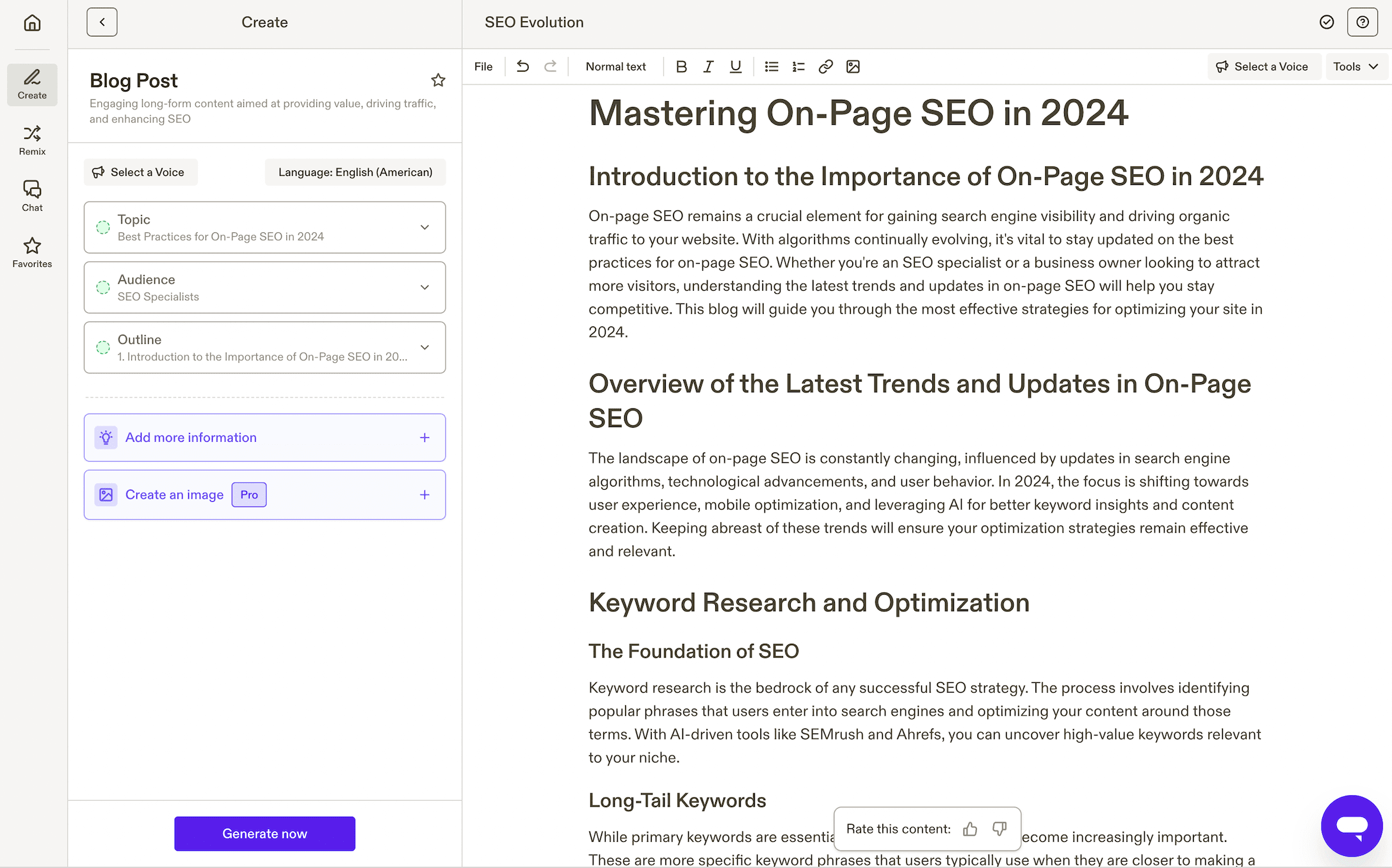
Task: Click the Rate this content thumbs up
Action: (x=969, y=829)
